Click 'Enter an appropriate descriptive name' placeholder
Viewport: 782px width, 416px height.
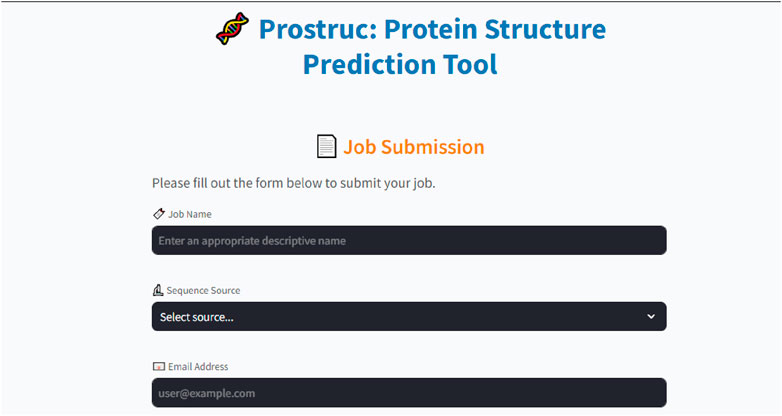(x=252, y=241)
